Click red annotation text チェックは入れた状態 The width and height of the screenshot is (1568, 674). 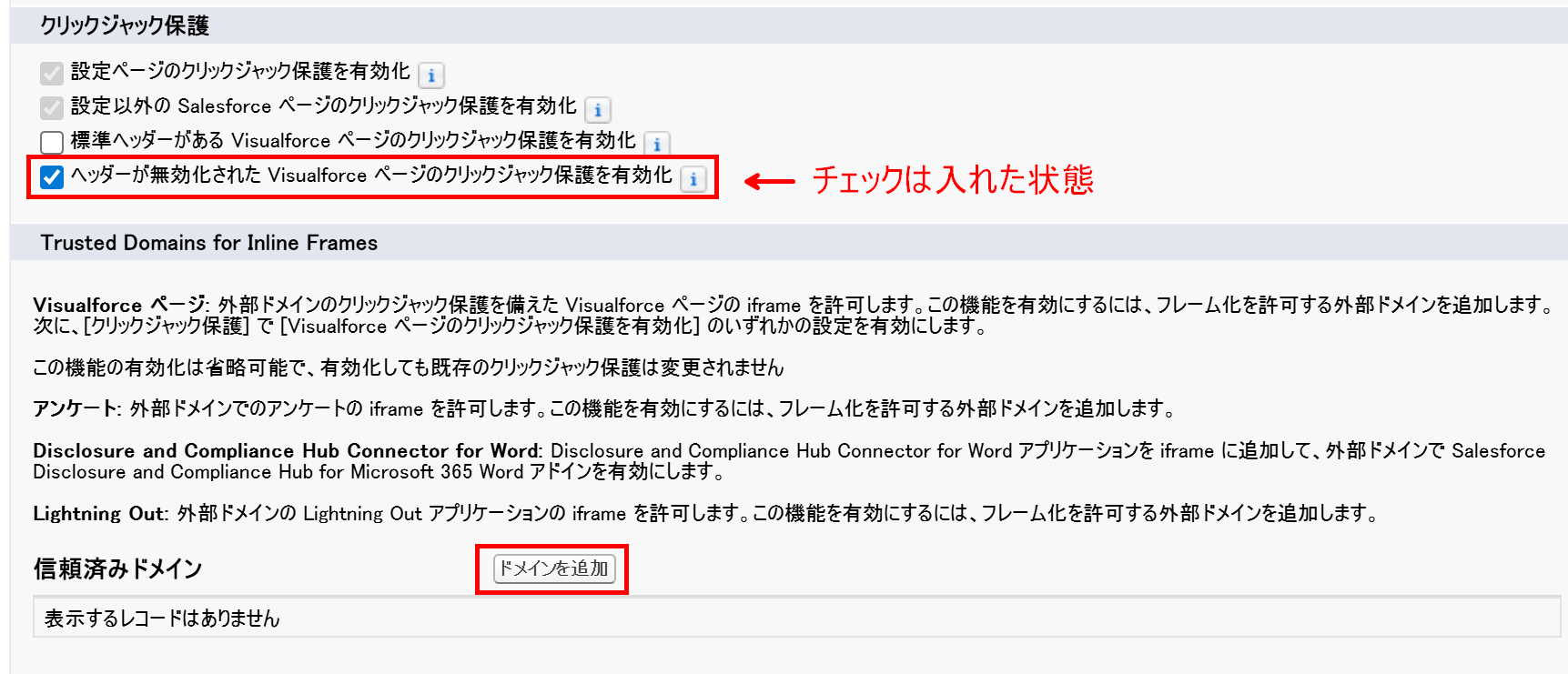click(953, 179)
